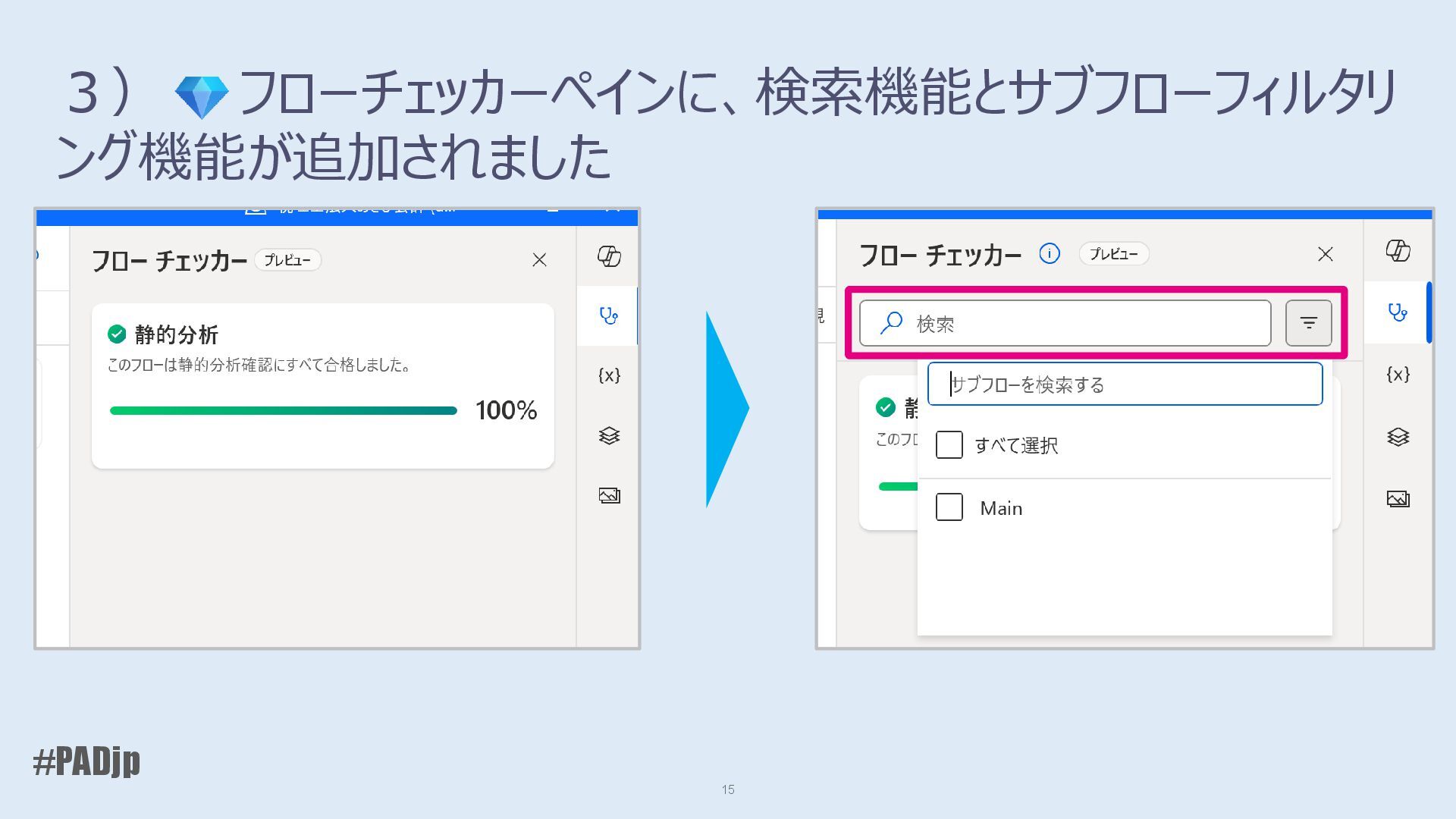Image resolution: width=1456 pixels, height=819 pixels.
Task: Click the プレビュー badge in left pane
Action: [287, 260]
